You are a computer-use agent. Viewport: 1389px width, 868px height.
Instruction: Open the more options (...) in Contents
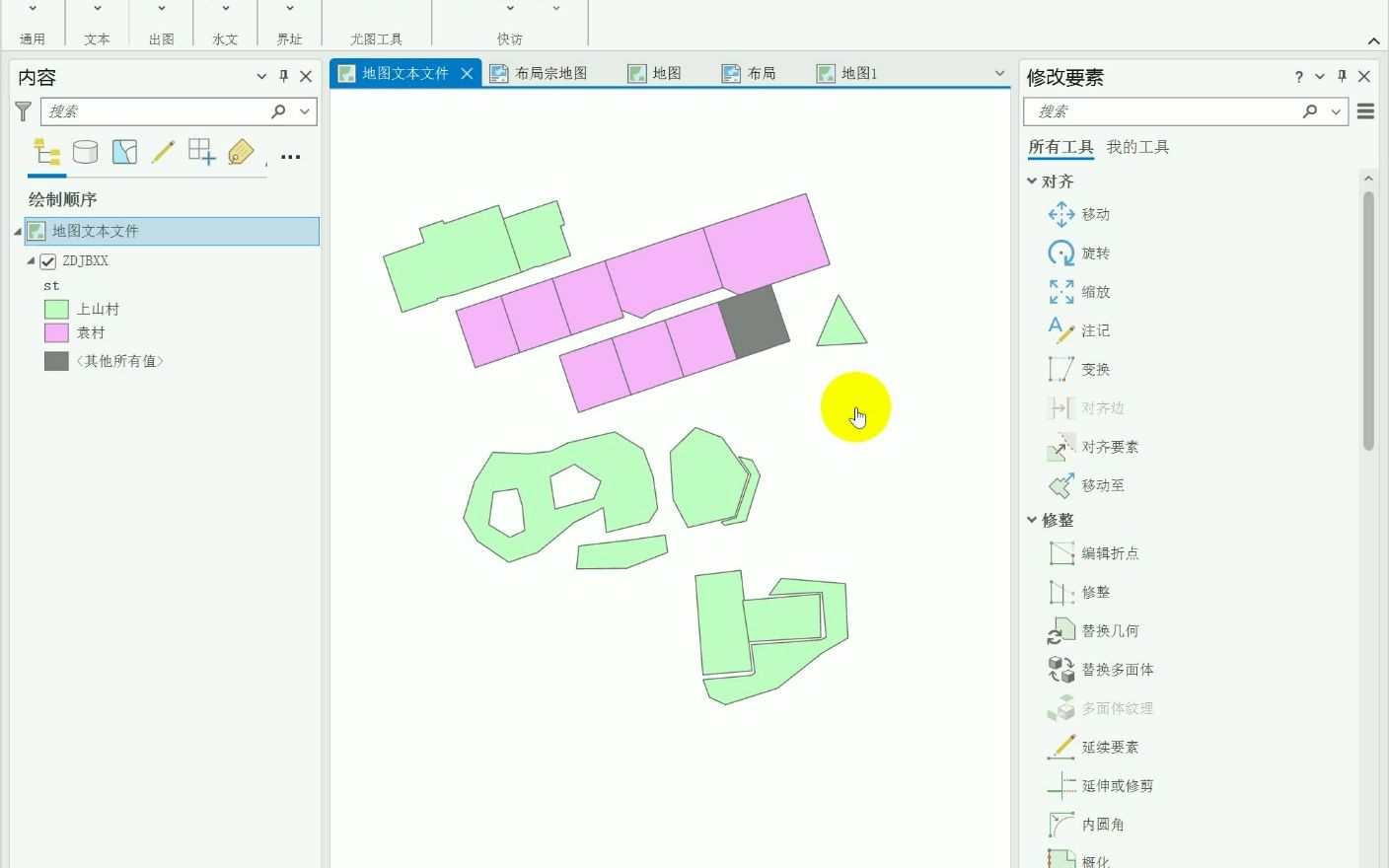click(290, 157)
